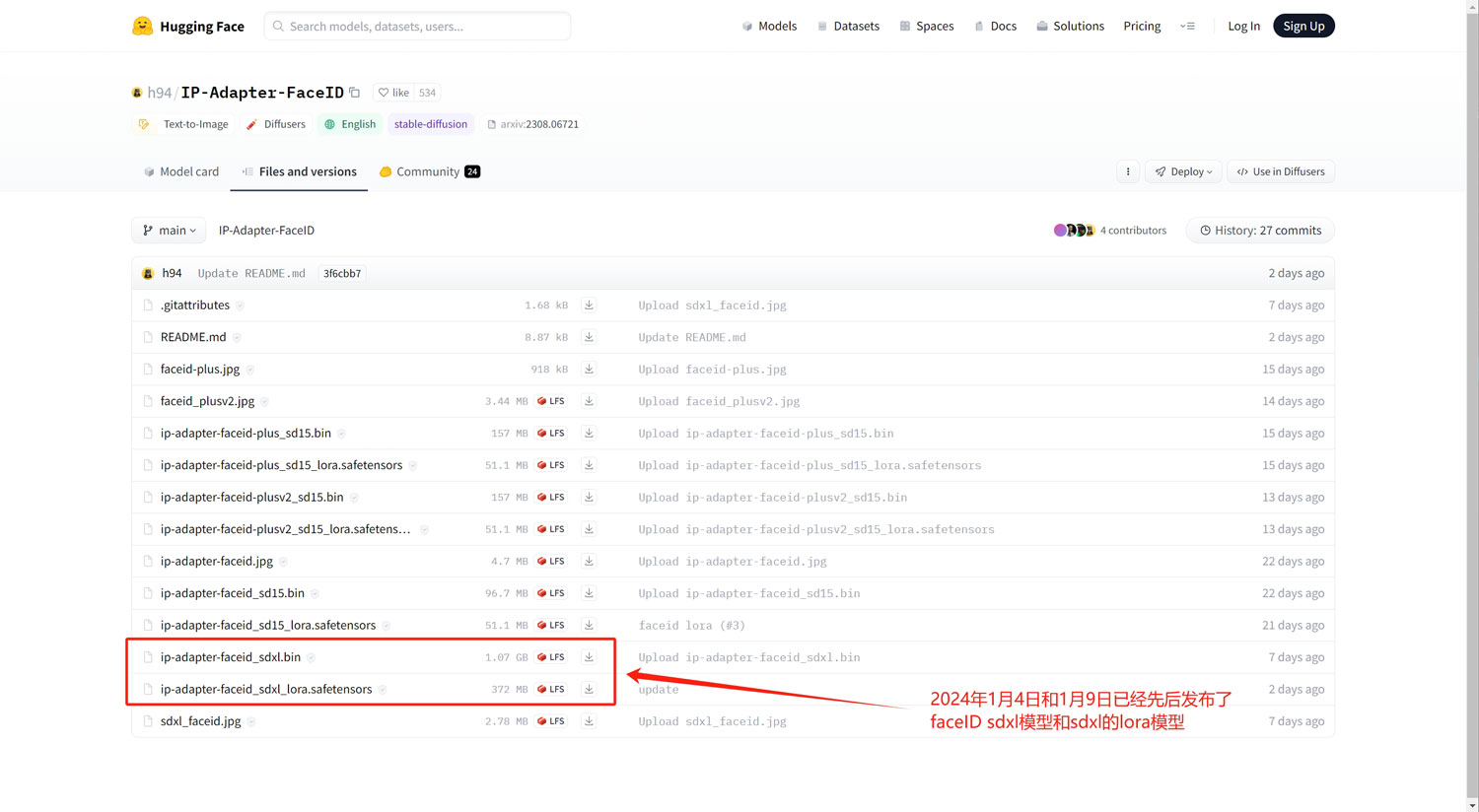Click the Diffusers library tag
Image resolution: width=1479 pixels, height=812 pixels.
[275, 124]
